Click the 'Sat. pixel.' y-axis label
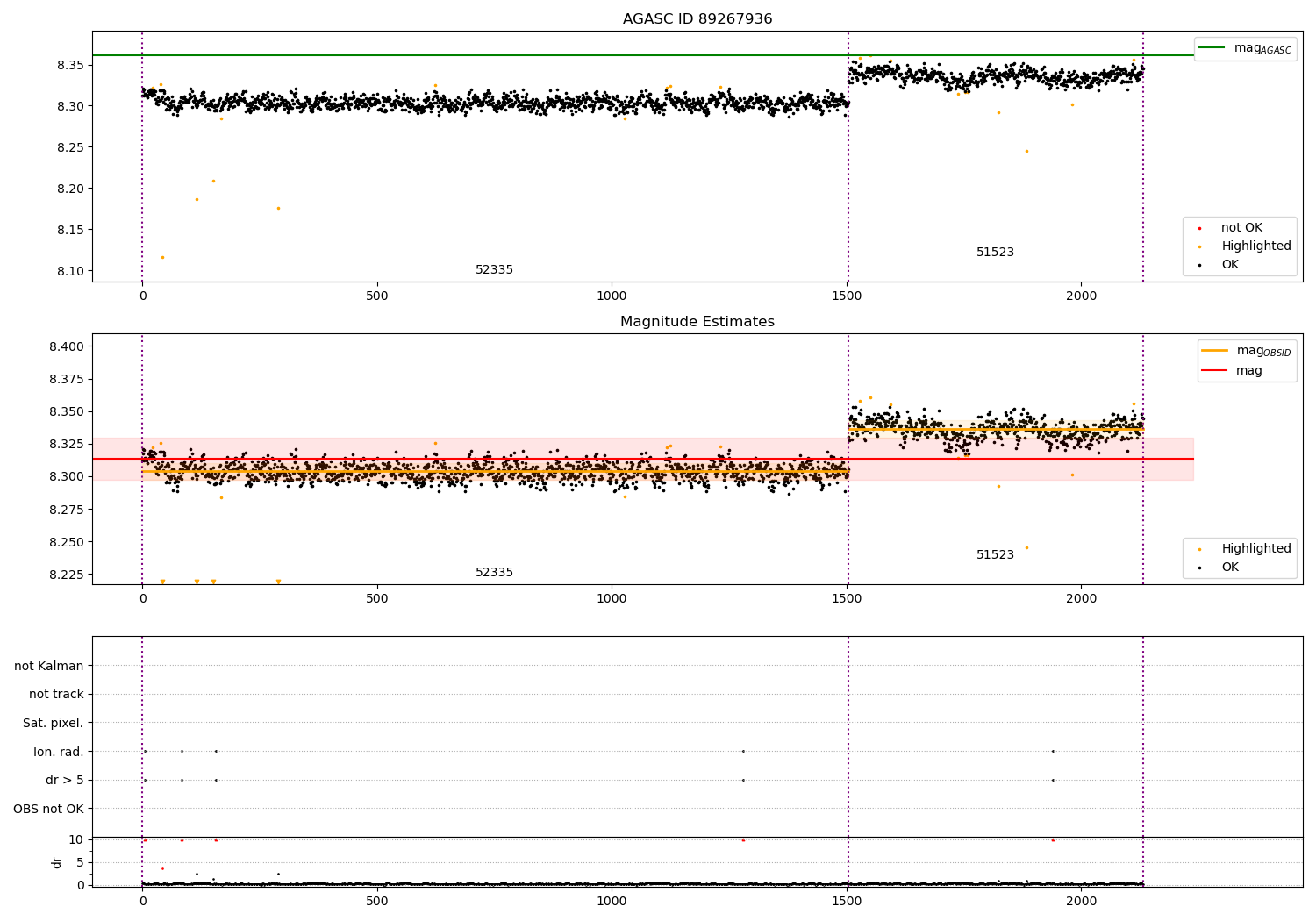 coord(54,723)
